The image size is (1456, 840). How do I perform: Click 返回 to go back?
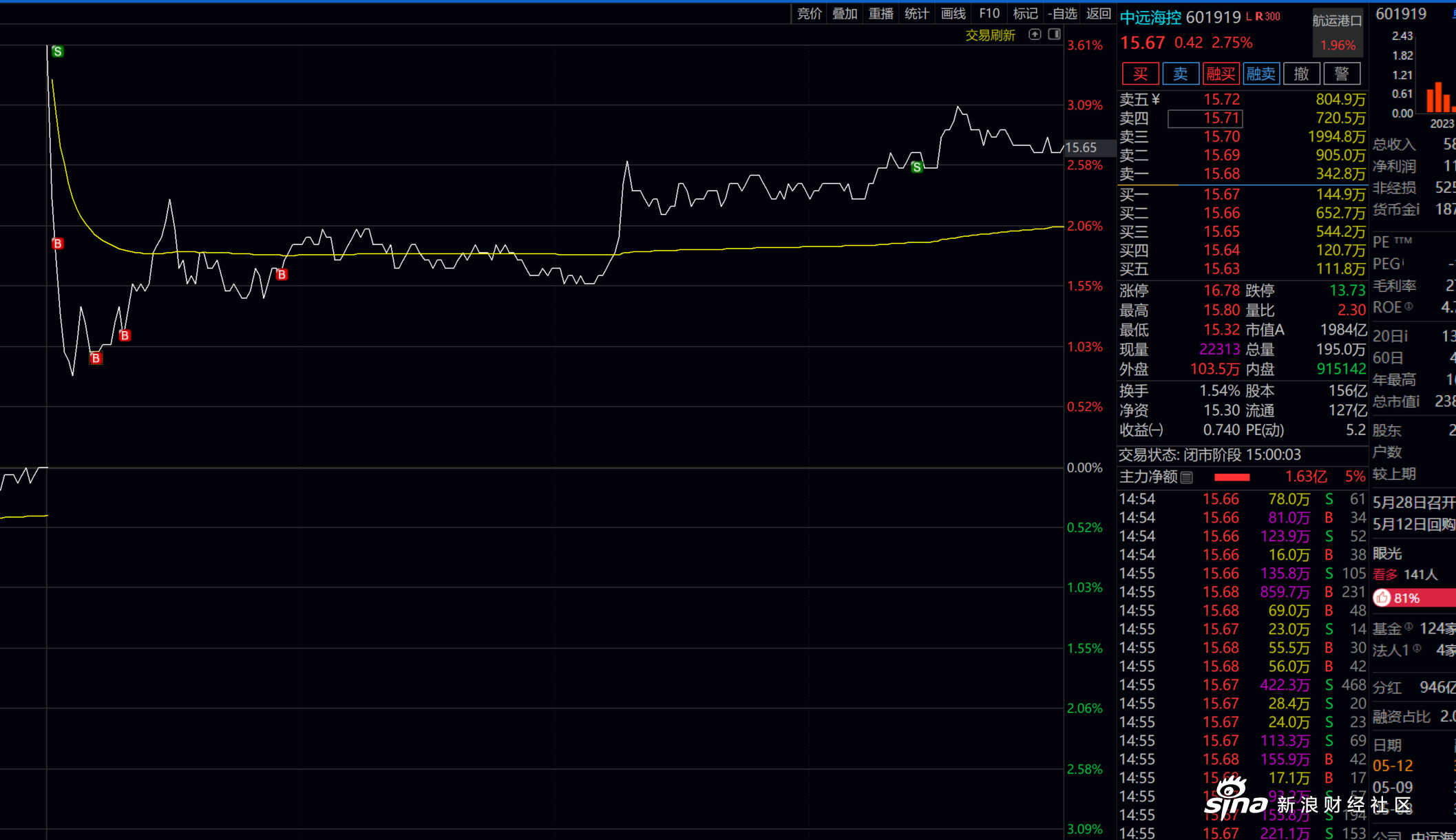tap(1099, 14)
